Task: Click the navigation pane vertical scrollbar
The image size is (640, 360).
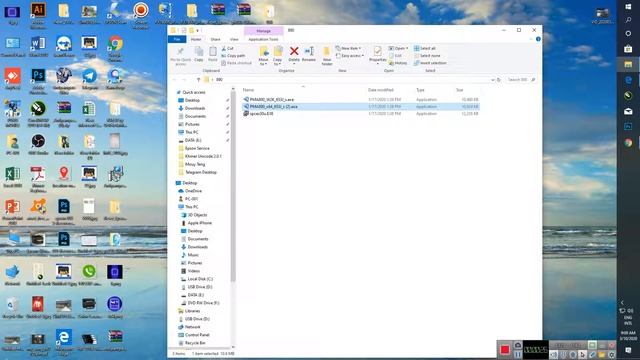Action: coord(233,186)
